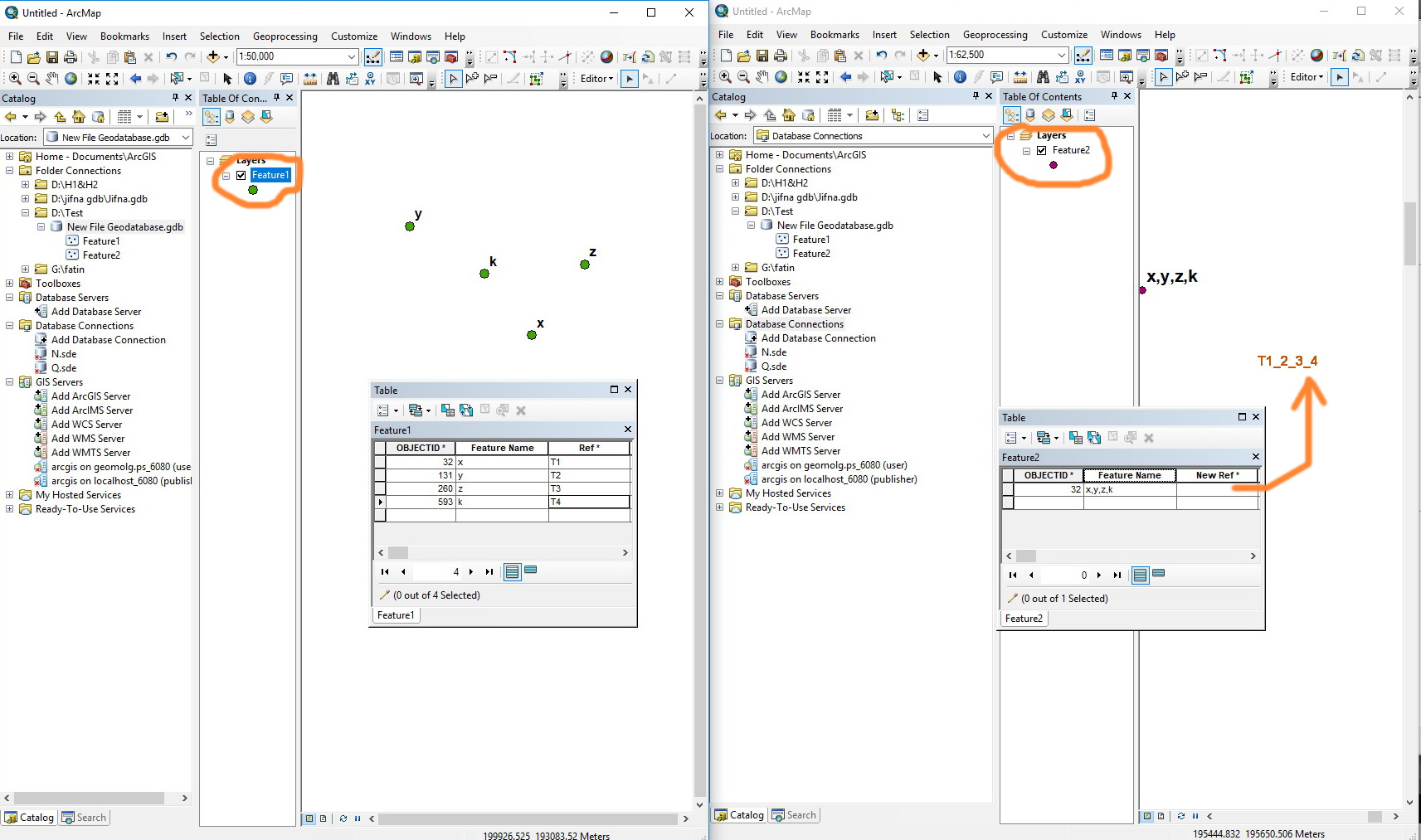Image resolution: width=1421 pixels, height=840 pixels.
Task: Open Bookmarks menu in left ArcMap window
Action: coord(124,36)
